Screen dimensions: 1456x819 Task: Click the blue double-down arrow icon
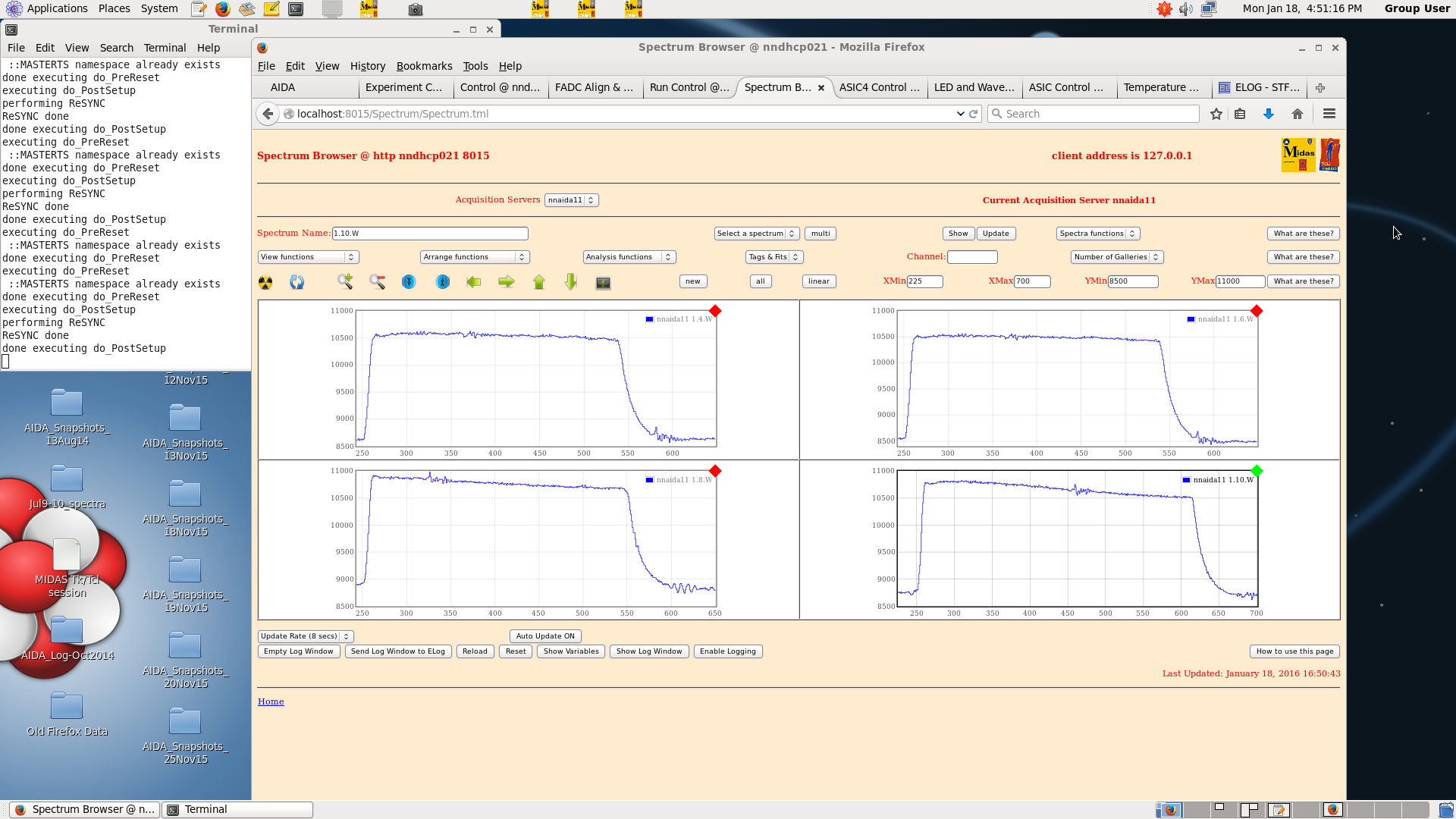[409, 282]
